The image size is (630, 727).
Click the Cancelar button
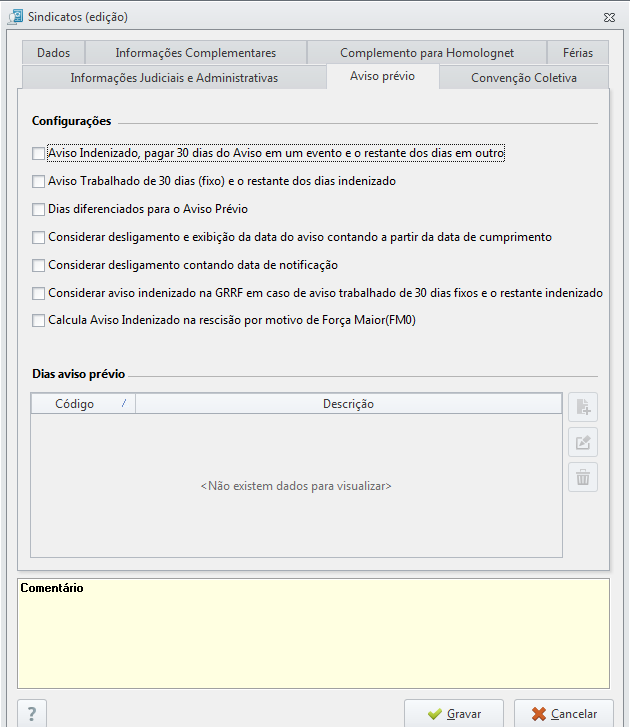[x=564, y=714]
